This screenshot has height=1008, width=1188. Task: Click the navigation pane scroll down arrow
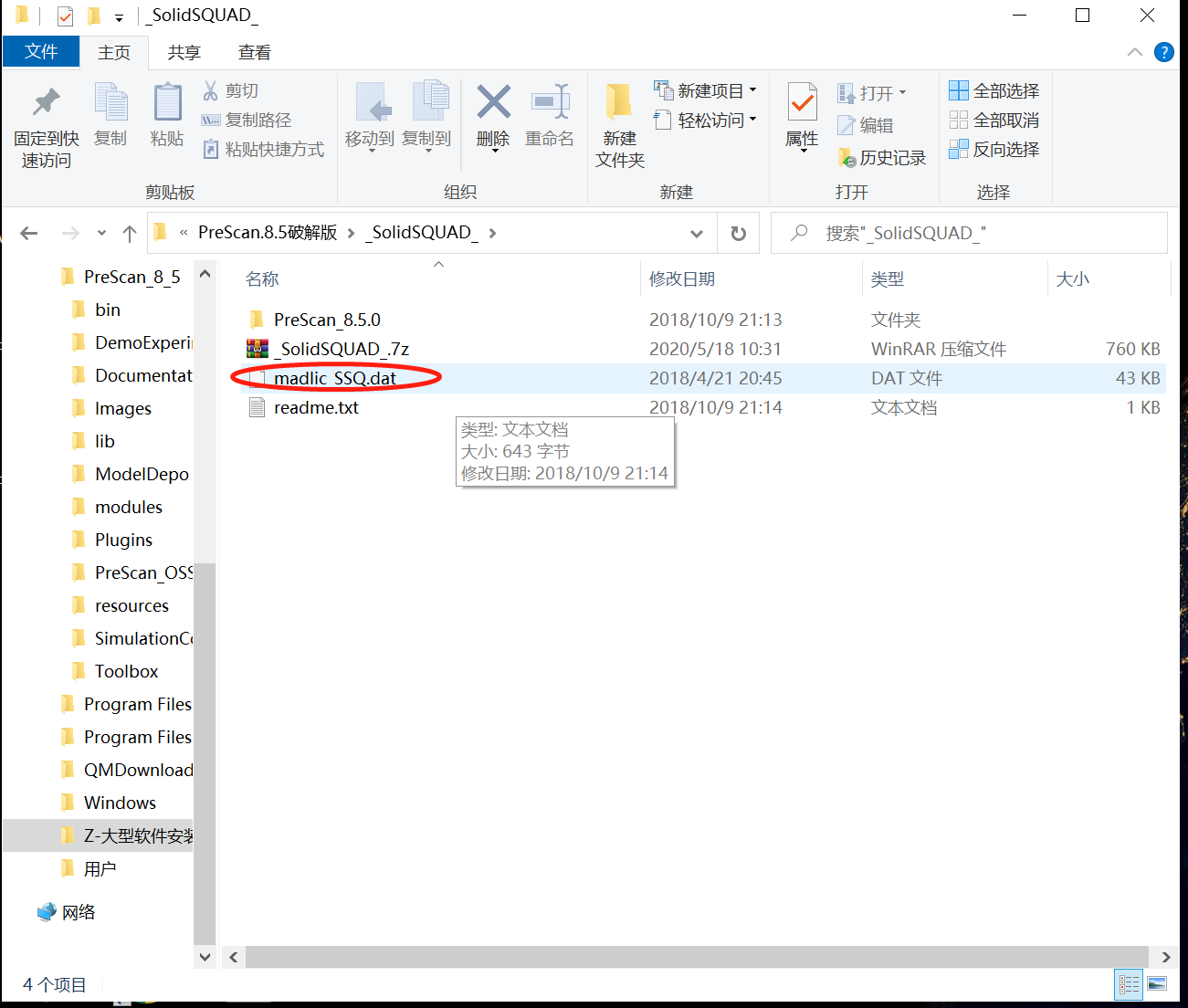pos(205,957)
